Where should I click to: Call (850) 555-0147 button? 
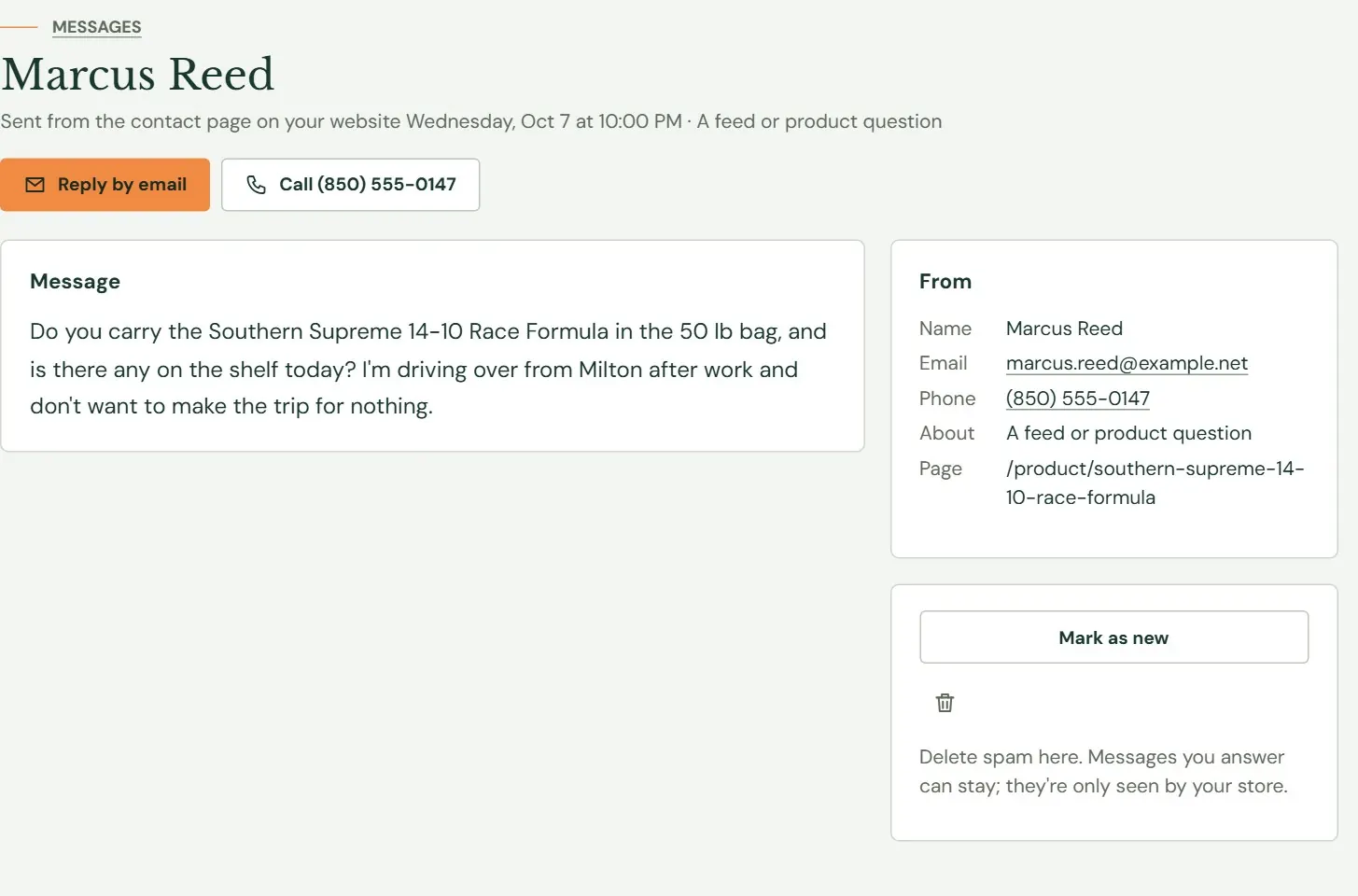tap(350, 185)
